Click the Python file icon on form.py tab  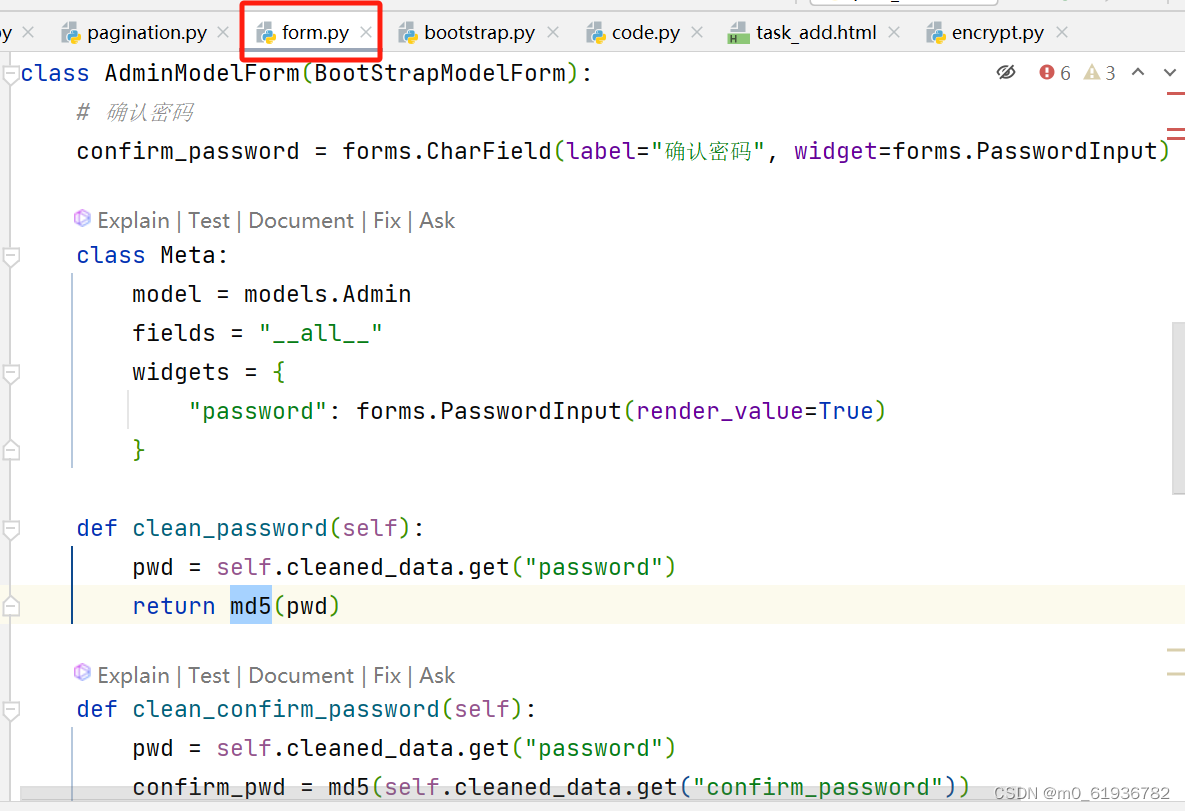tap(260, 31)
